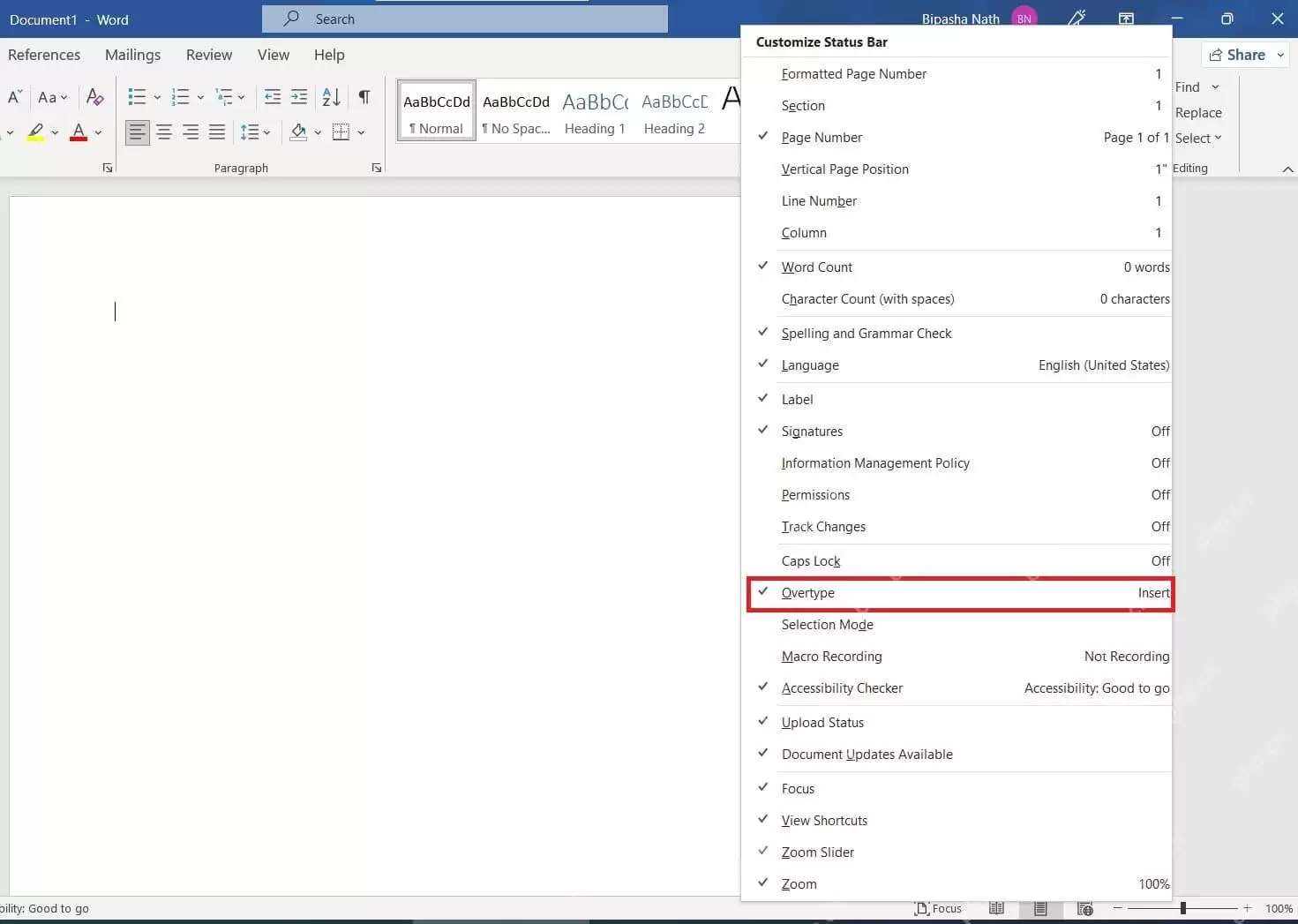The width and height of the screenshot is (1298, 924).
Task: Open the References tab
Action: pyautogui.click(x=44, y=55)
